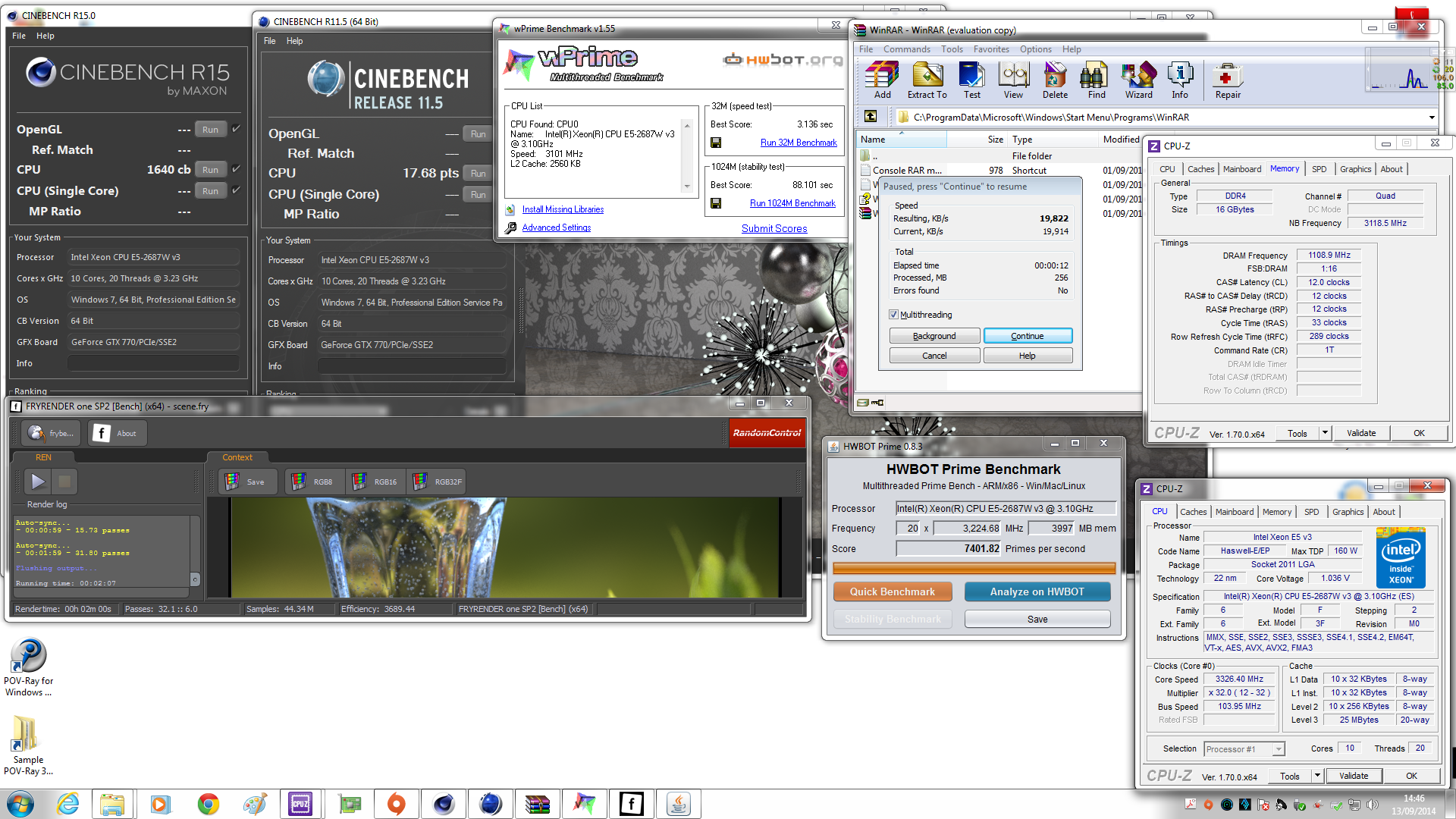Click Validate in lower CPU-Z window
The width and height of the screenshot is (1456, 819).
[x=1354, y=776]
